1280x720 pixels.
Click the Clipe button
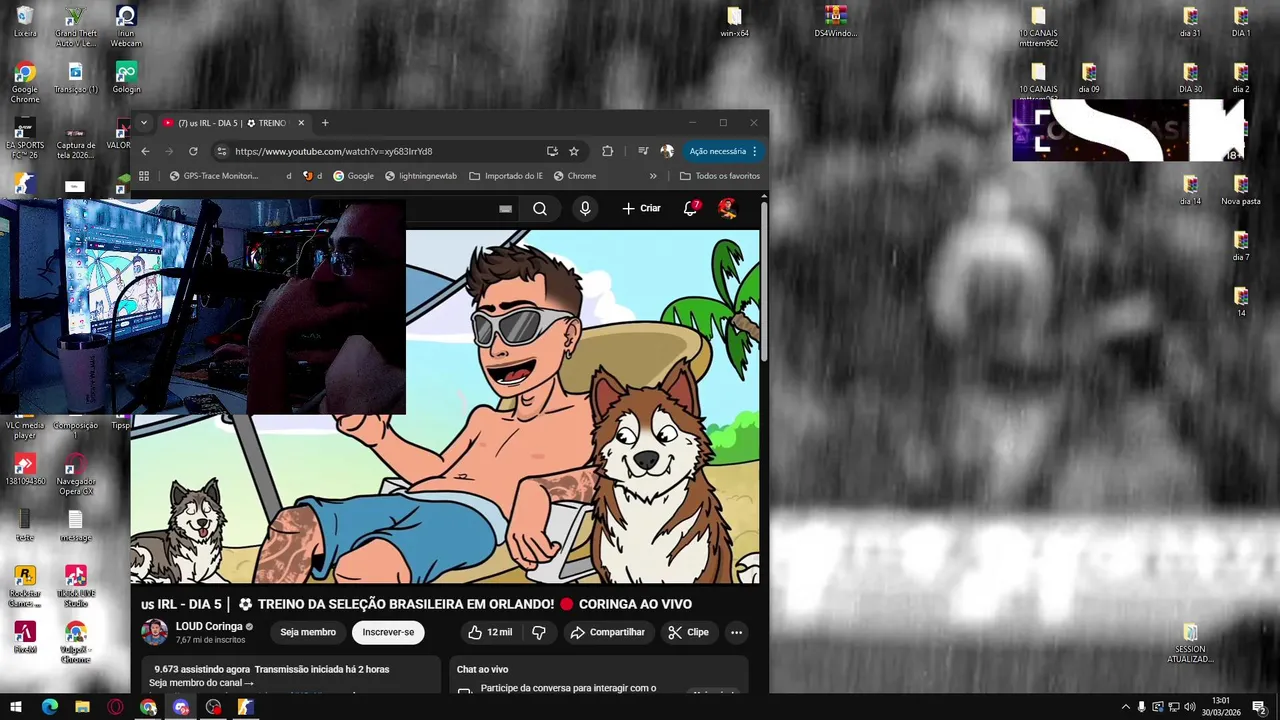tap(688, 632)
